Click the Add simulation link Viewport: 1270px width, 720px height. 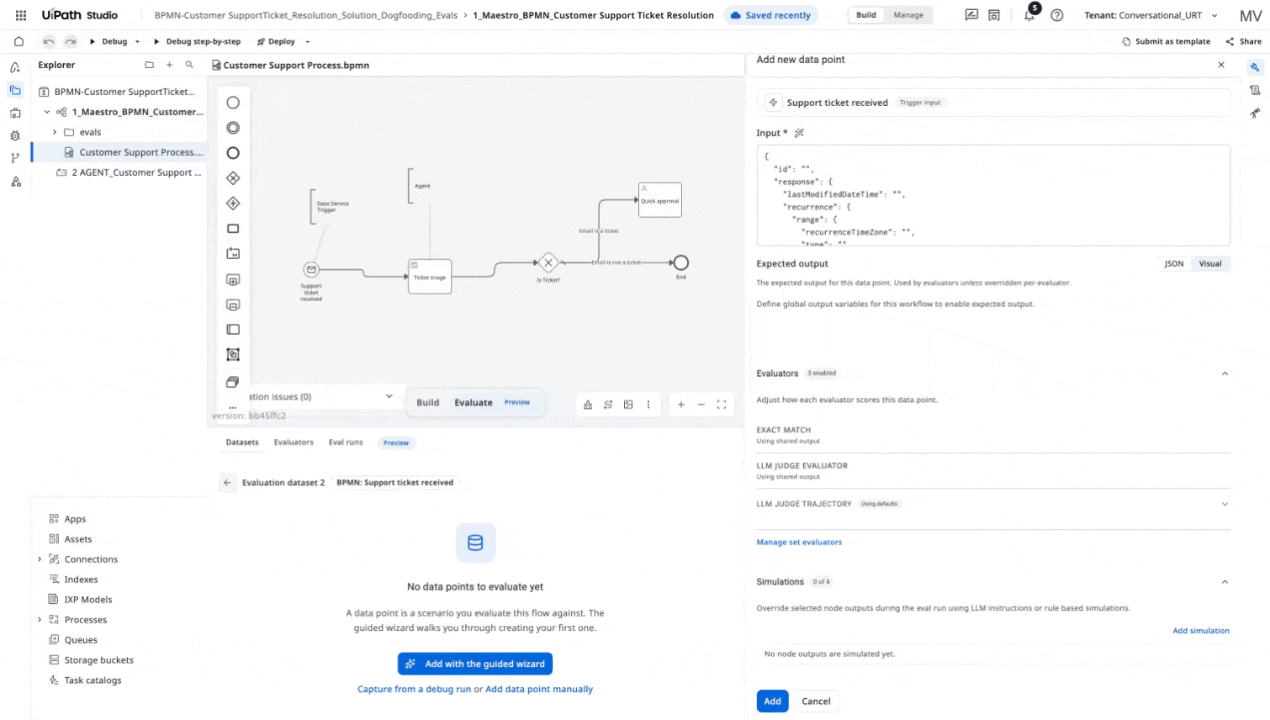pyautogui.click(x=1201, y=631)
